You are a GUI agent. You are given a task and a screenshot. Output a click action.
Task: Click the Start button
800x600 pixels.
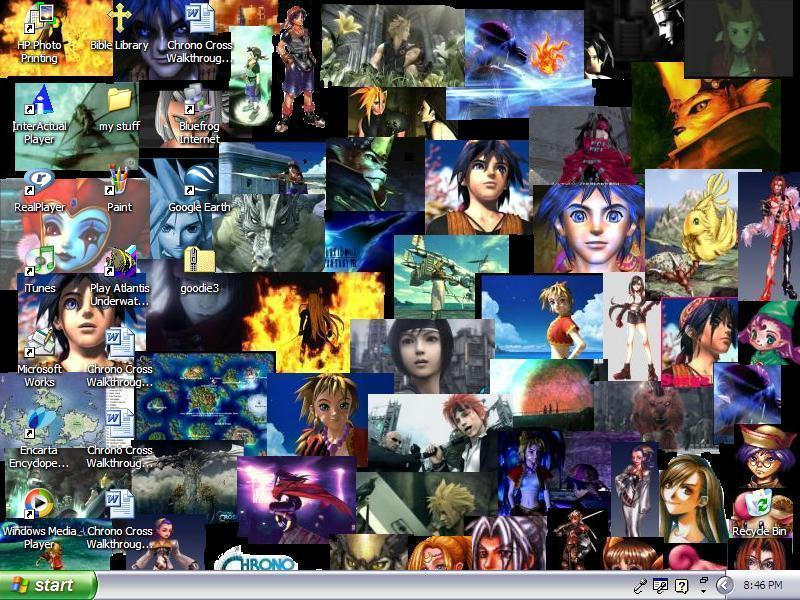[47, 585]
